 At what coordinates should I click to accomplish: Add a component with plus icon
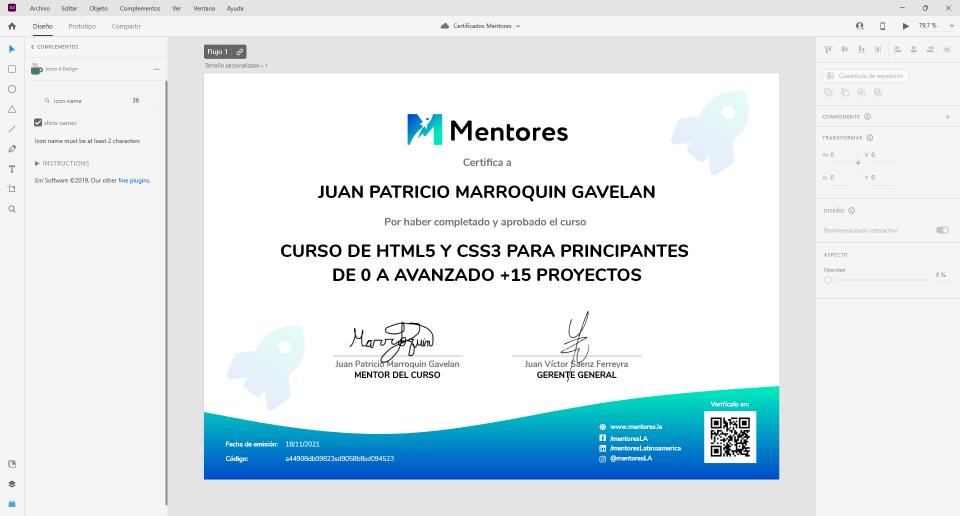(x=947, y=117)
